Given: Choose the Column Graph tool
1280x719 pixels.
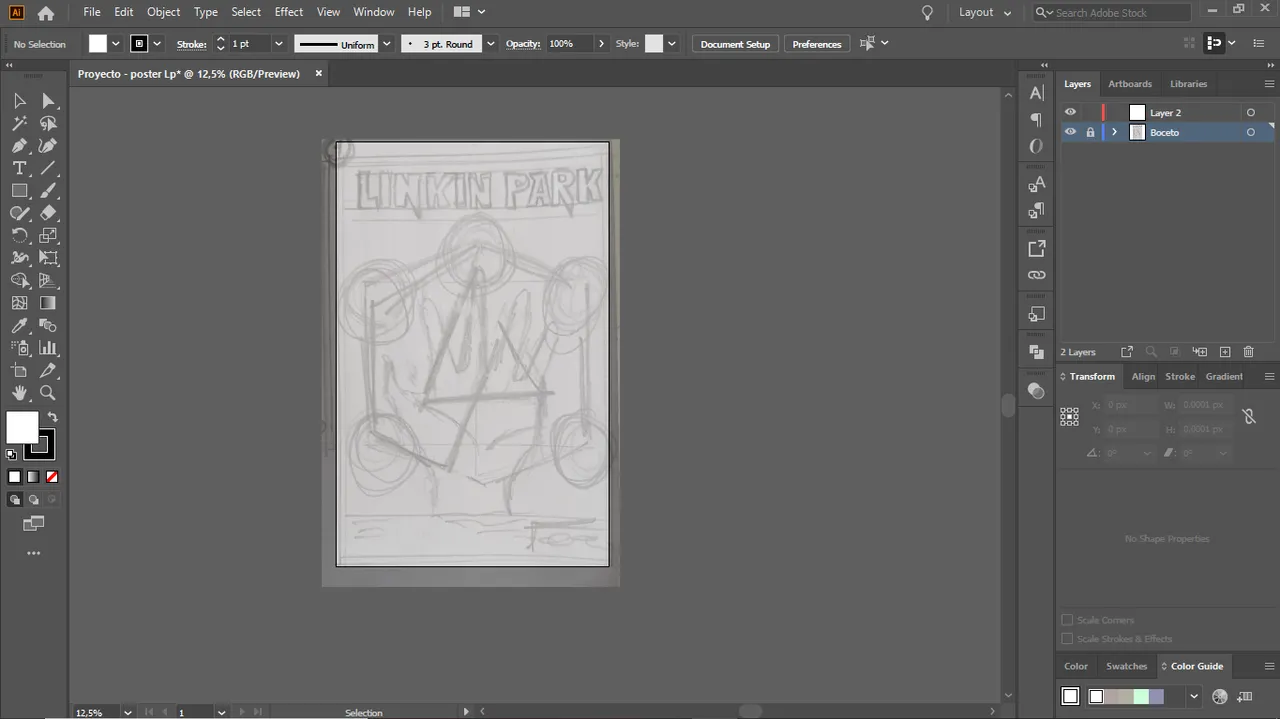Looking at the screenshot, I should coord(48,348).
